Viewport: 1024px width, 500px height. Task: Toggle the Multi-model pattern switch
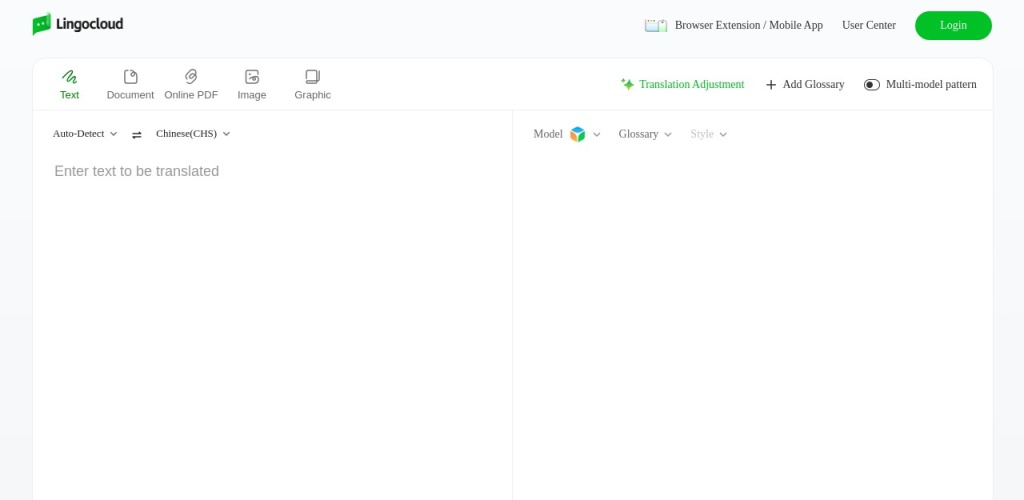click(x=872, y=85)
